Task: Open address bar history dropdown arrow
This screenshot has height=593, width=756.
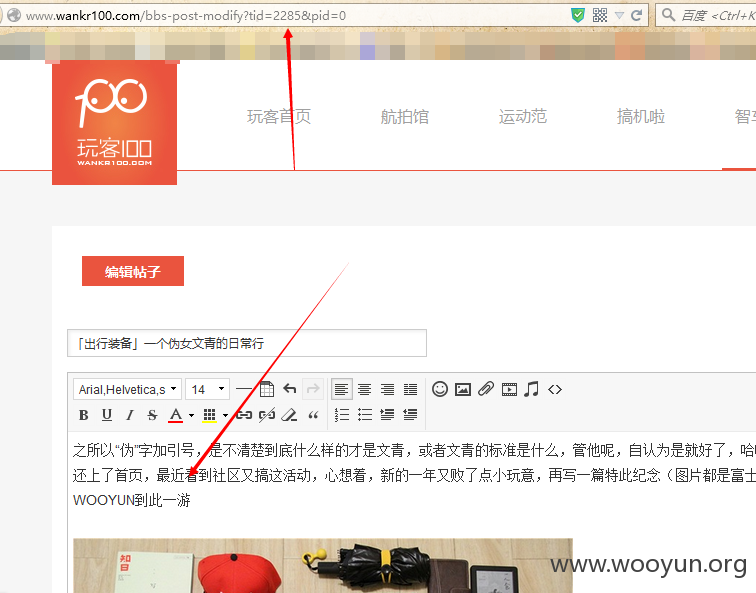Action: (620, 16)
